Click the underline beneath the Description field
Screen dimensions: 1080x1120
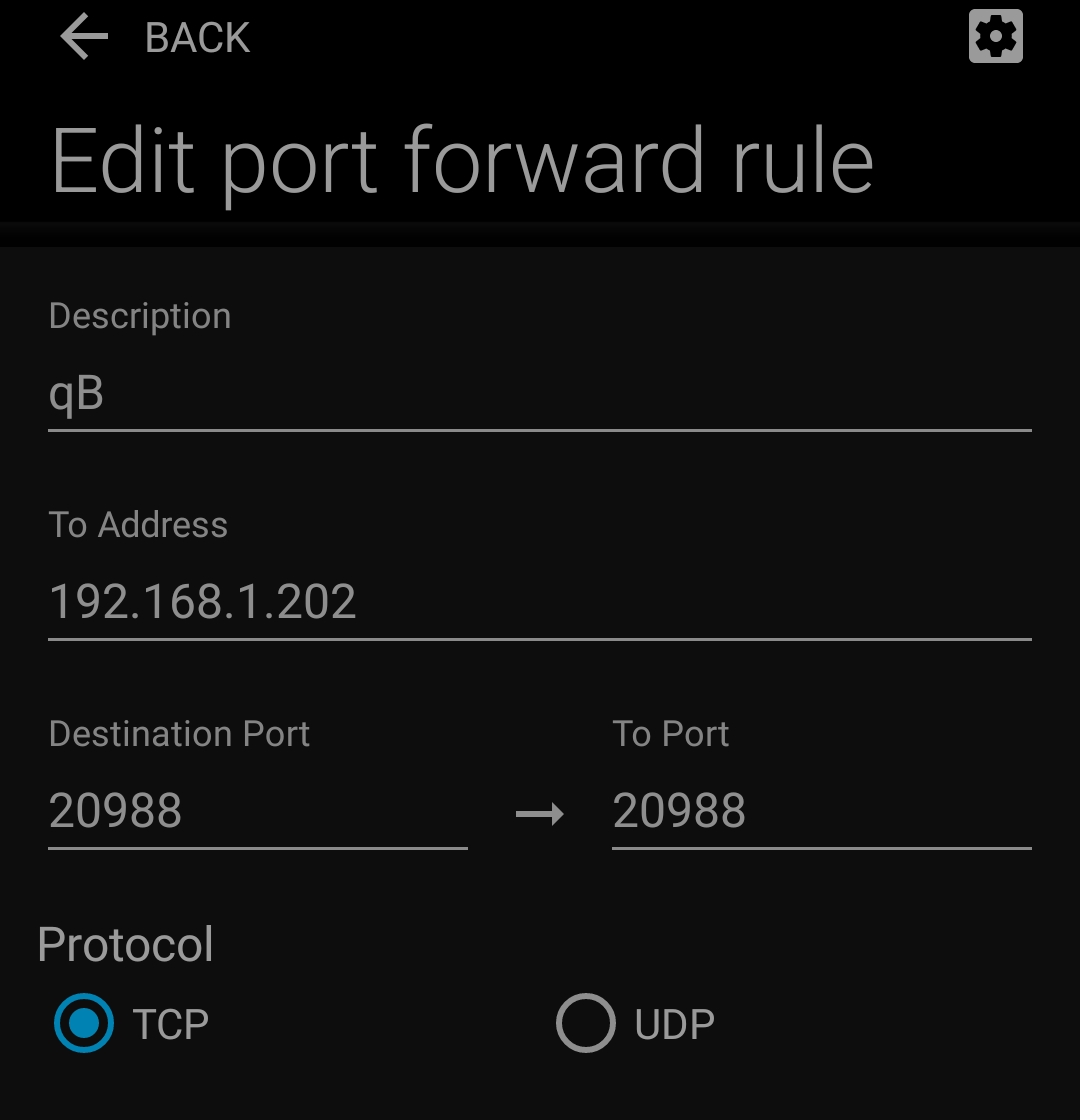[539, 430]
